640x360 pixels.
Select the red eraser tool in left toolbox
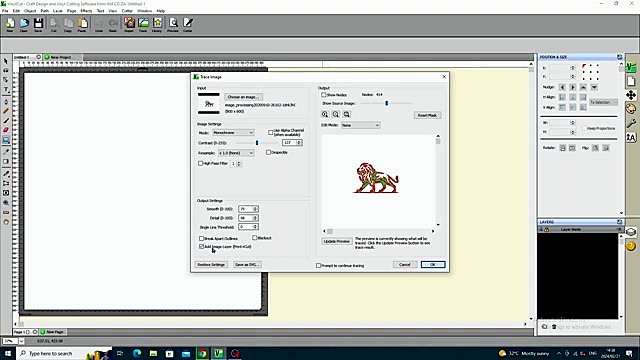coord(6,130)
